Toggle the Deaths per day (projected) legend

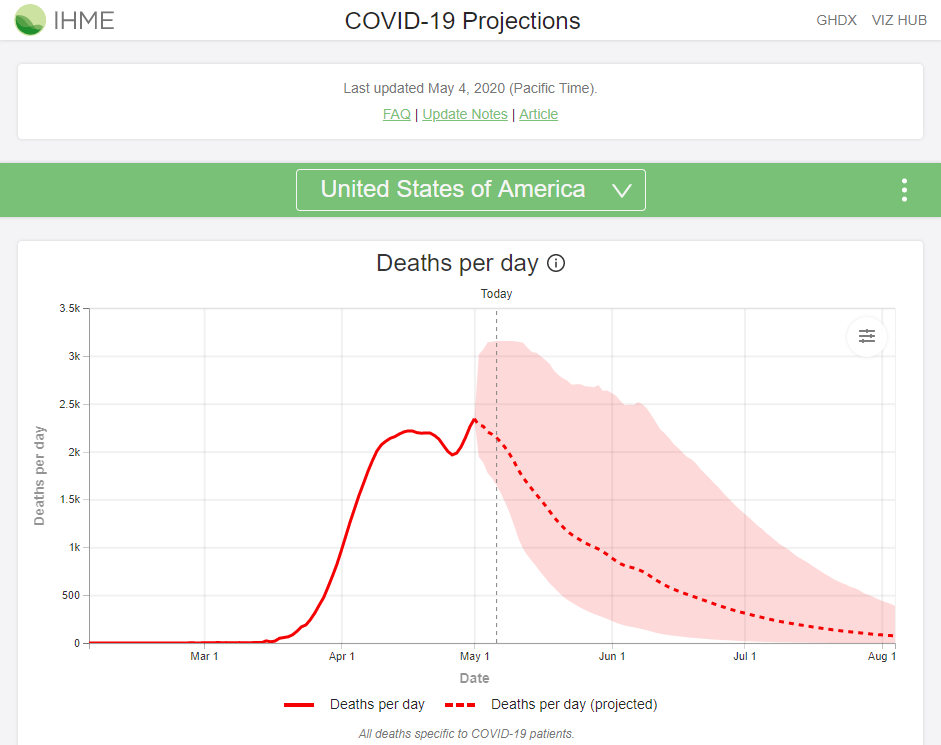point(574,704)
